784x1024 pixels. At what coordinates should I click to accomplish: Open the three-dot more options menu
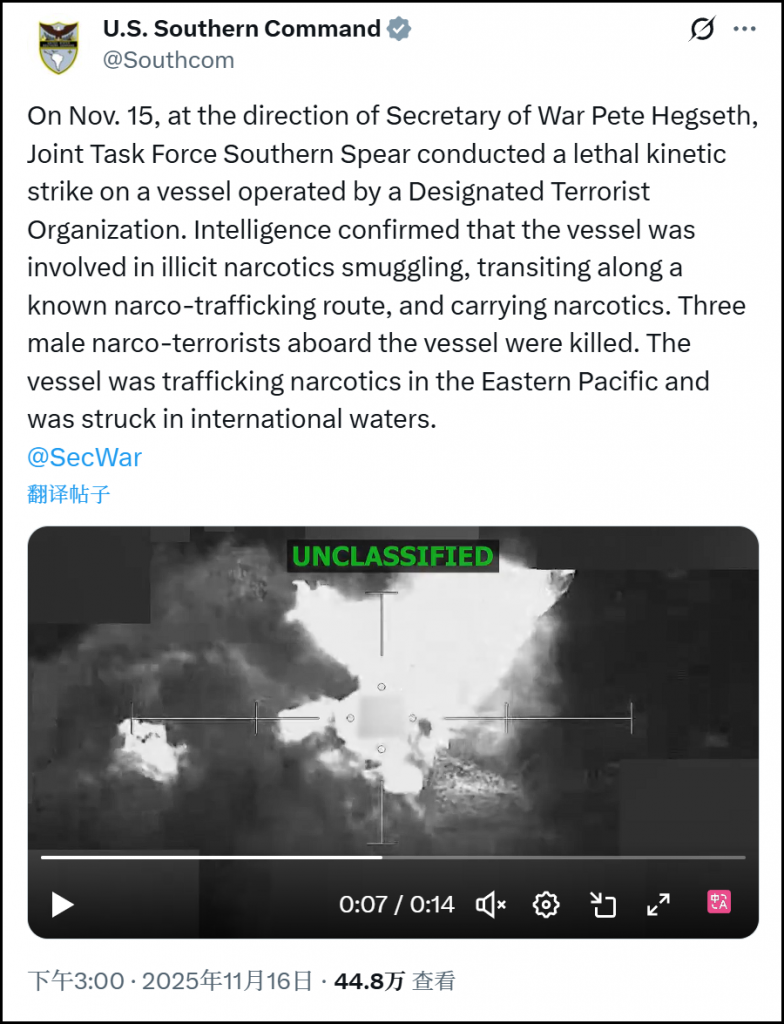[x=745, y=29]
